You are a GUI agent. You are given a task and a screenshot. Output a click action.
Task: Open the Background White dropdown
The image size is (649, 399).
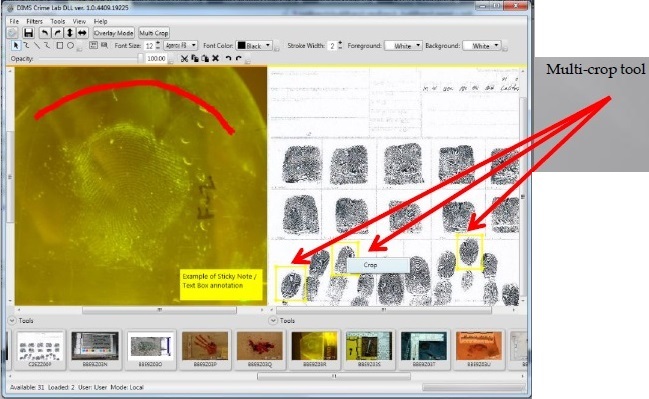pos(481,46)
